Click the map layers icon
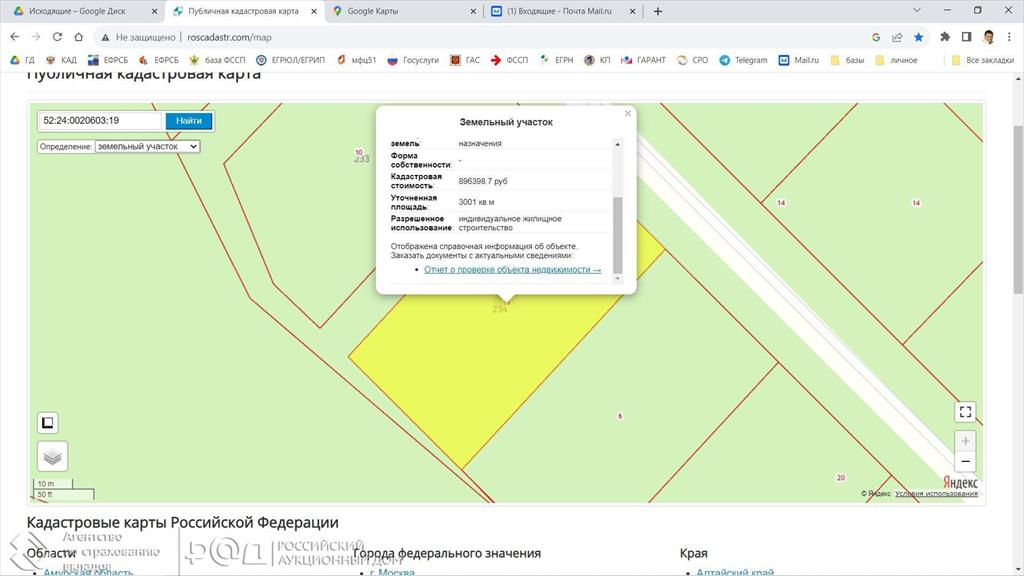Screen dimensions: 1024x576 tap(53, 456)
